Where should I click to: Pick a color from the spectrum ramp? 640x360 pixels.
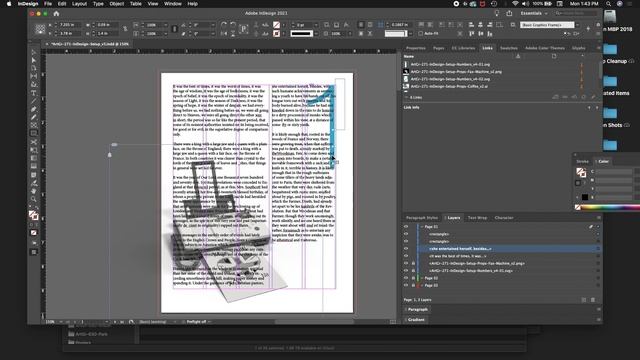(x=610, y=207)
